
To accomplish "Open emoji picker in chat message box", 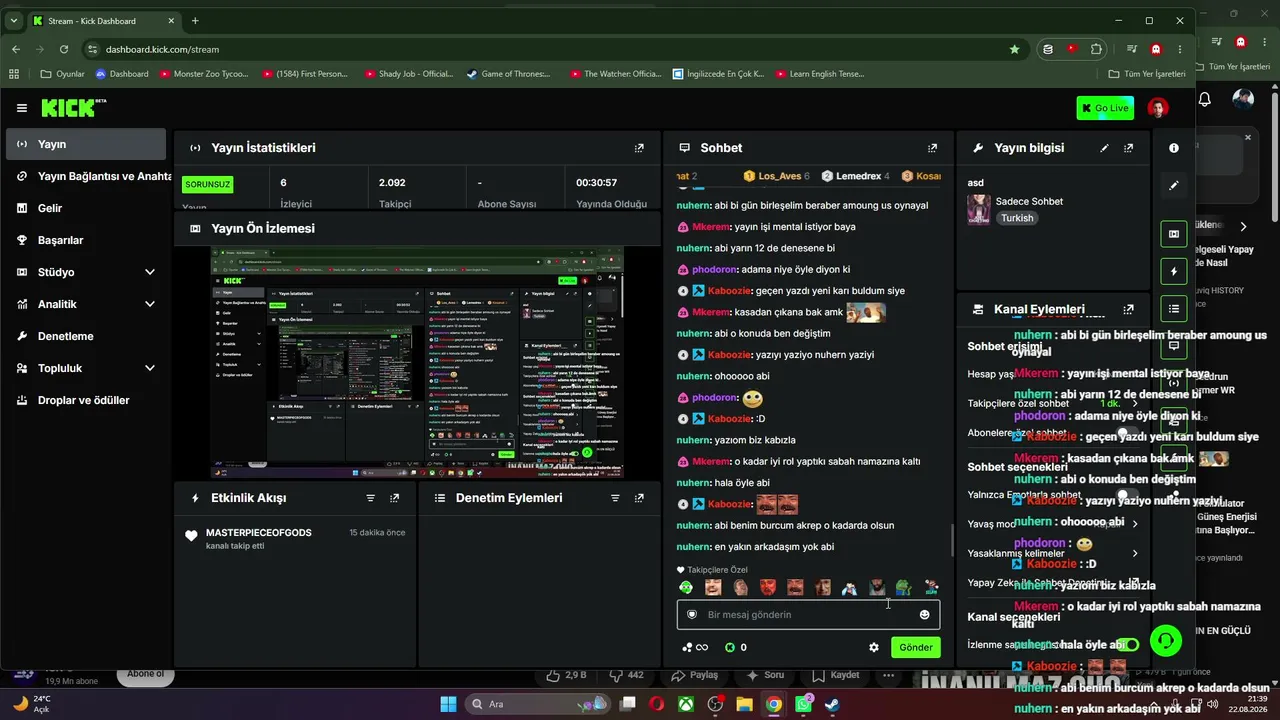I will [924, 615].
